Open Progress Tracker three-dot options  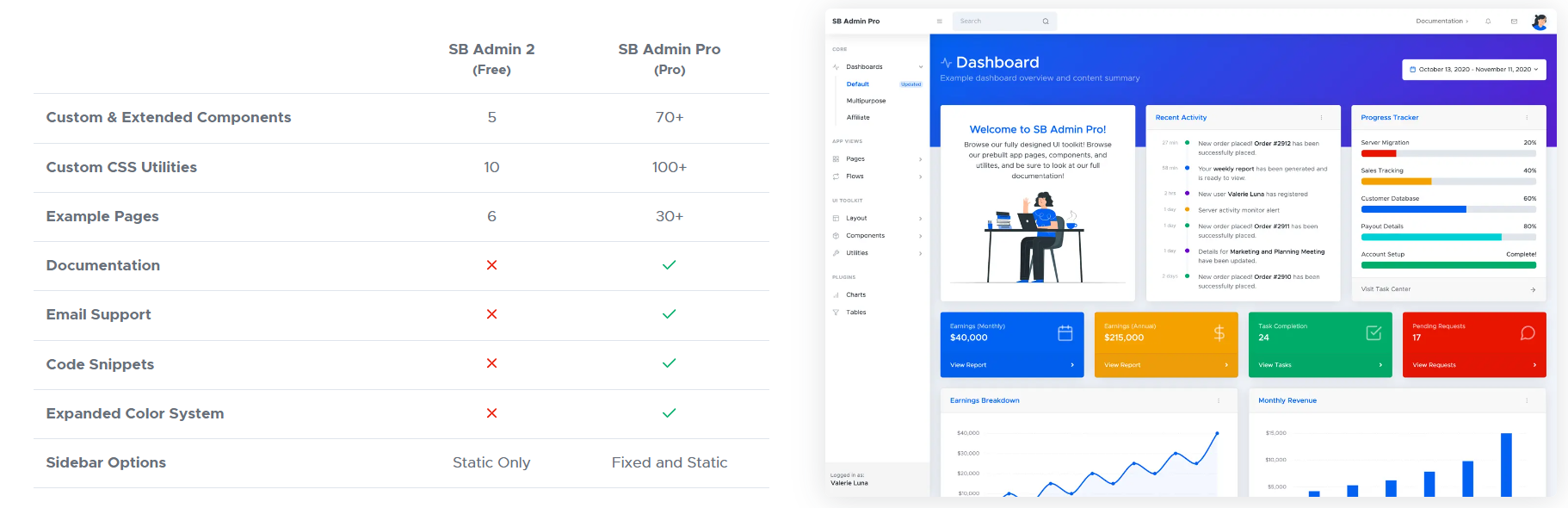[x=1527, y=118]
